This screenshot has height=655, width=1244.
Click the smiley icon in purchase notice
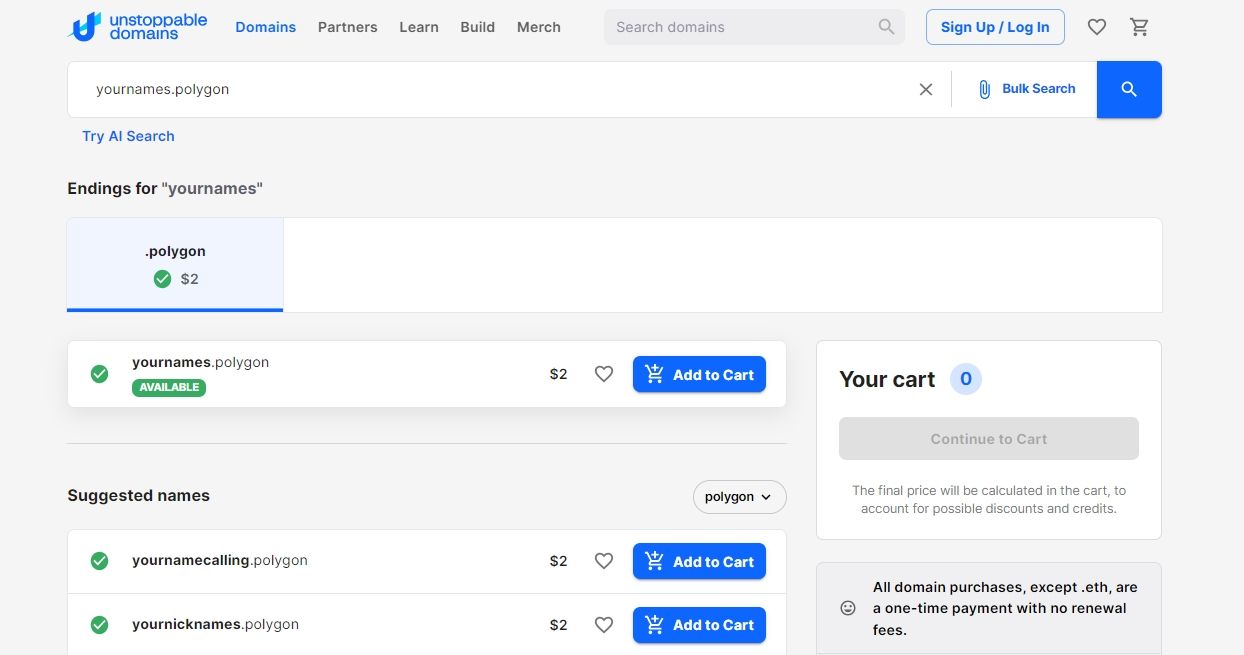coord(848,608)
